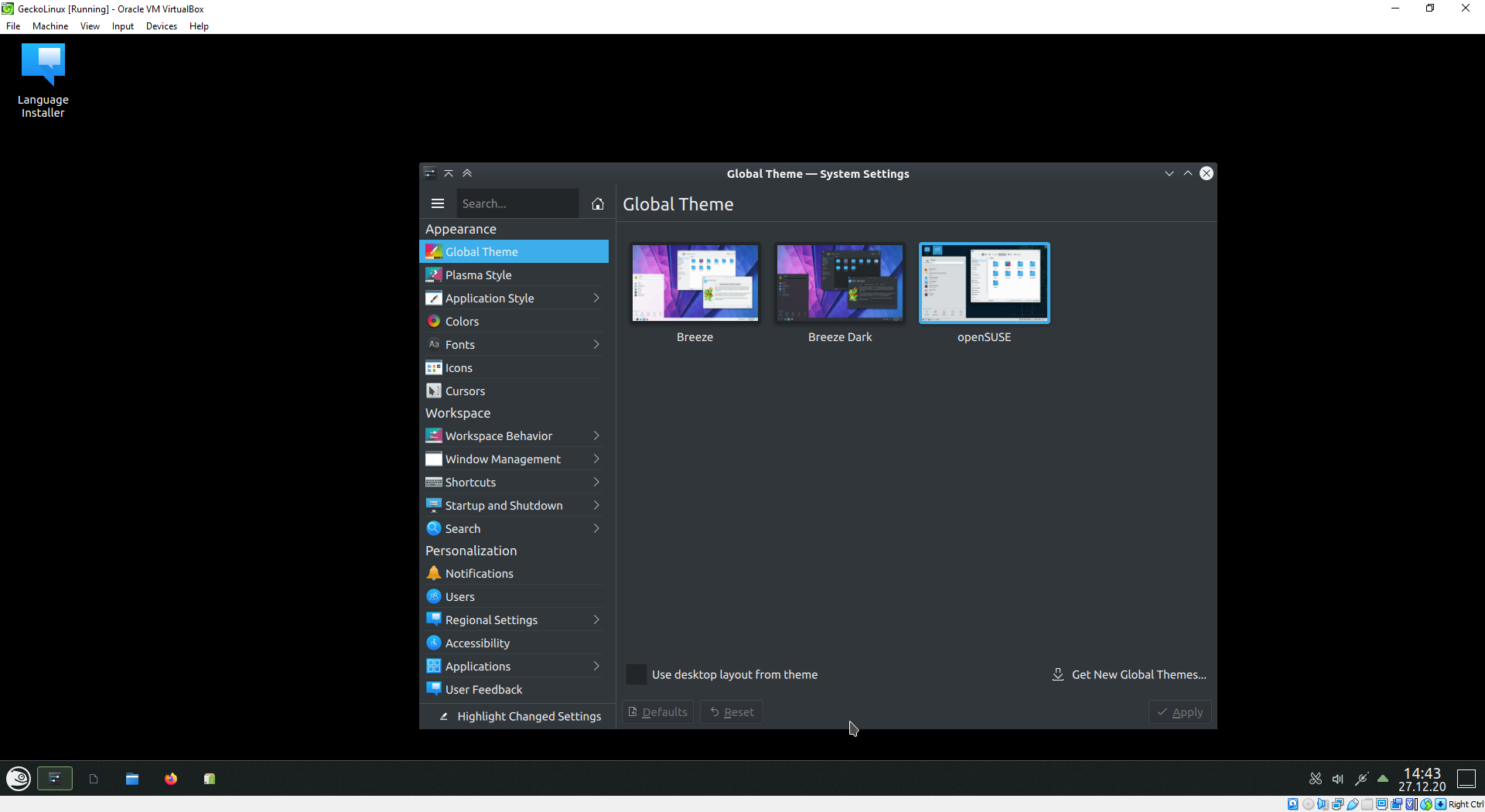Expand Shortcuts chevron
Screen dimensions: 1485x812
coord(596,482)
